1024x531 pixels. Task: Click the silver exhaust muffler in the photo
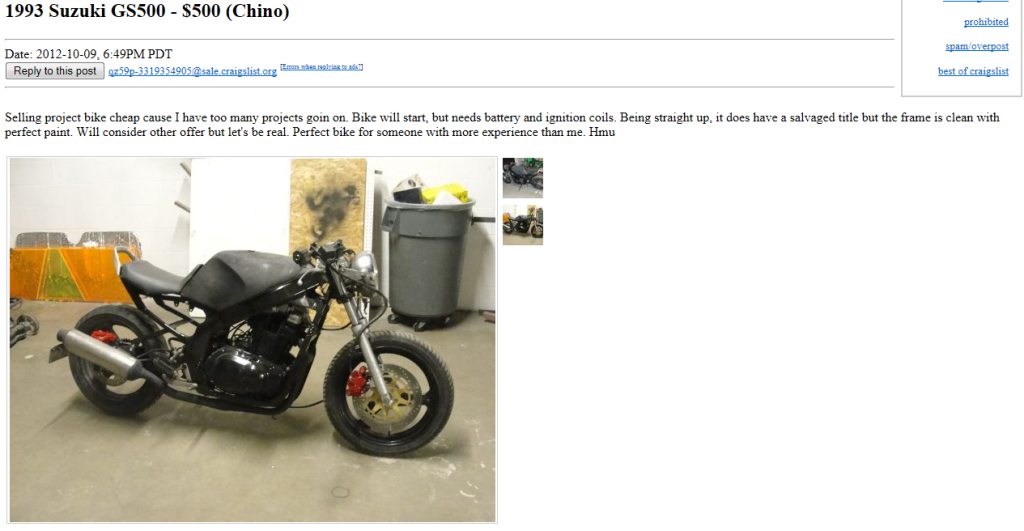tap(100, 355)
